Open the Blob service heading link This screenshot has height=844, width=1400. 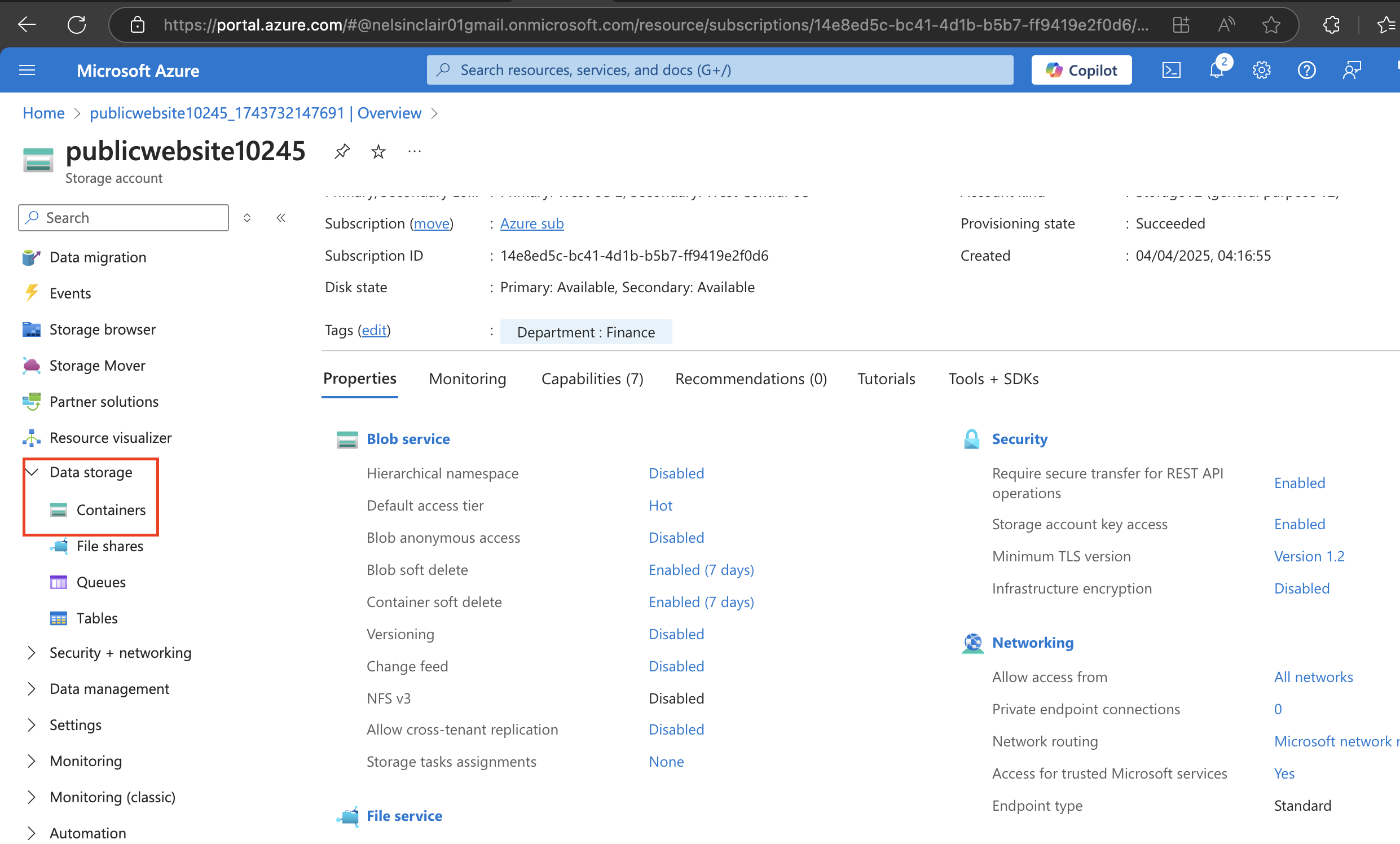point(408,439)
